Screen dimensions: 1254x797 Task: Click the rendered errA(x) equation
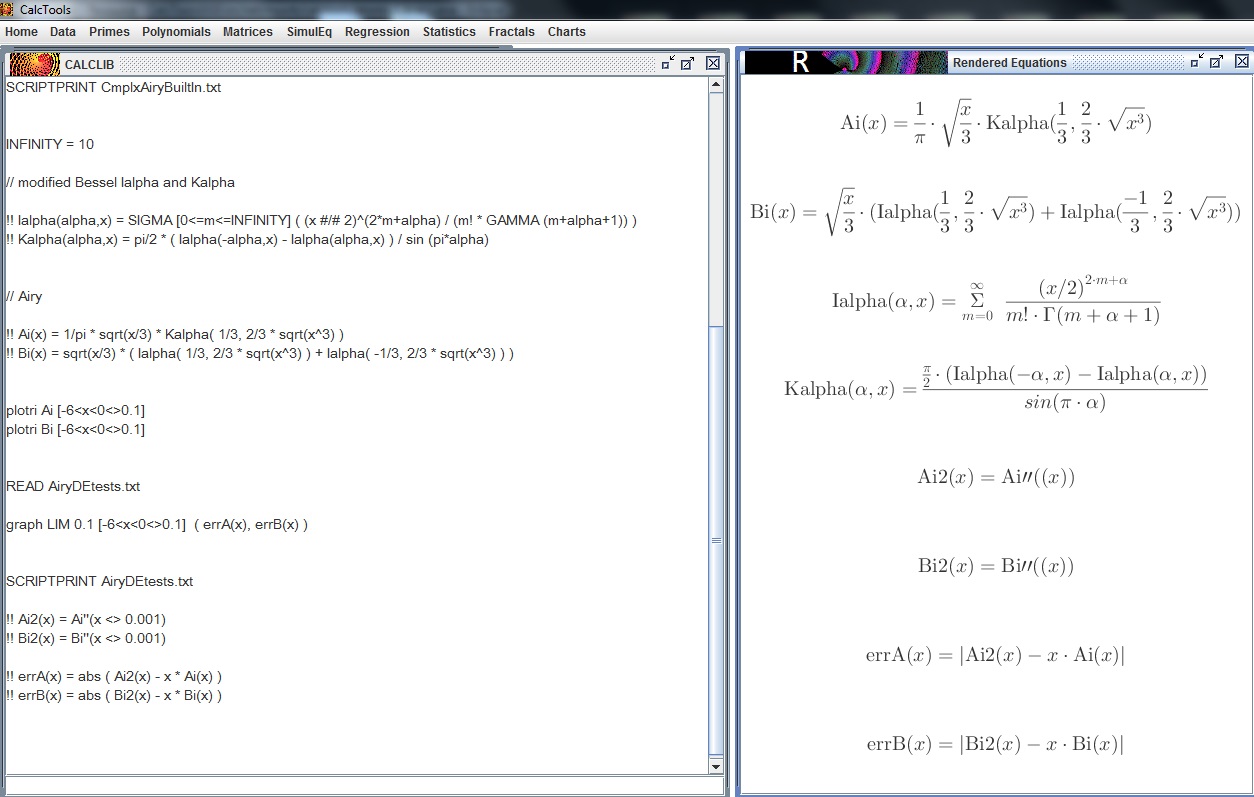point(996,655)
